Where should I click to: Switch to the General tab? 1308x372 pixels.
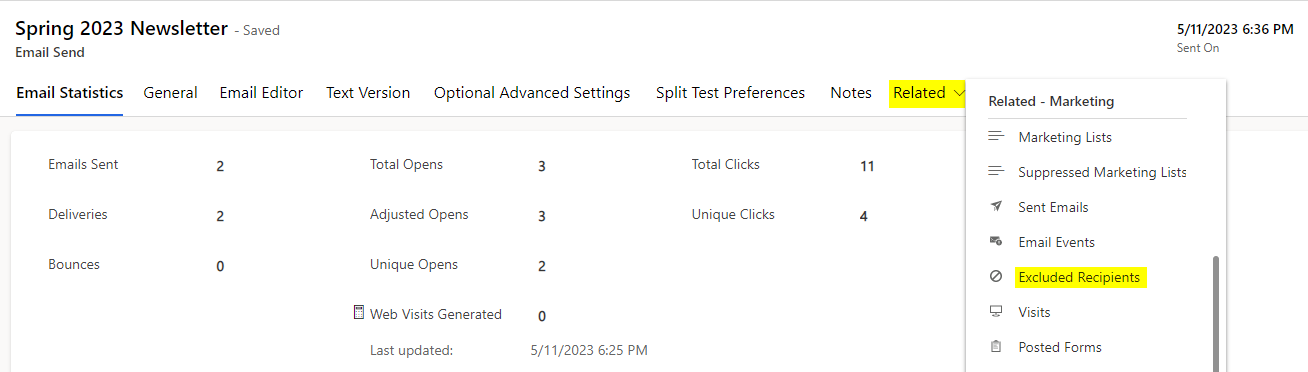pos(170,93)
